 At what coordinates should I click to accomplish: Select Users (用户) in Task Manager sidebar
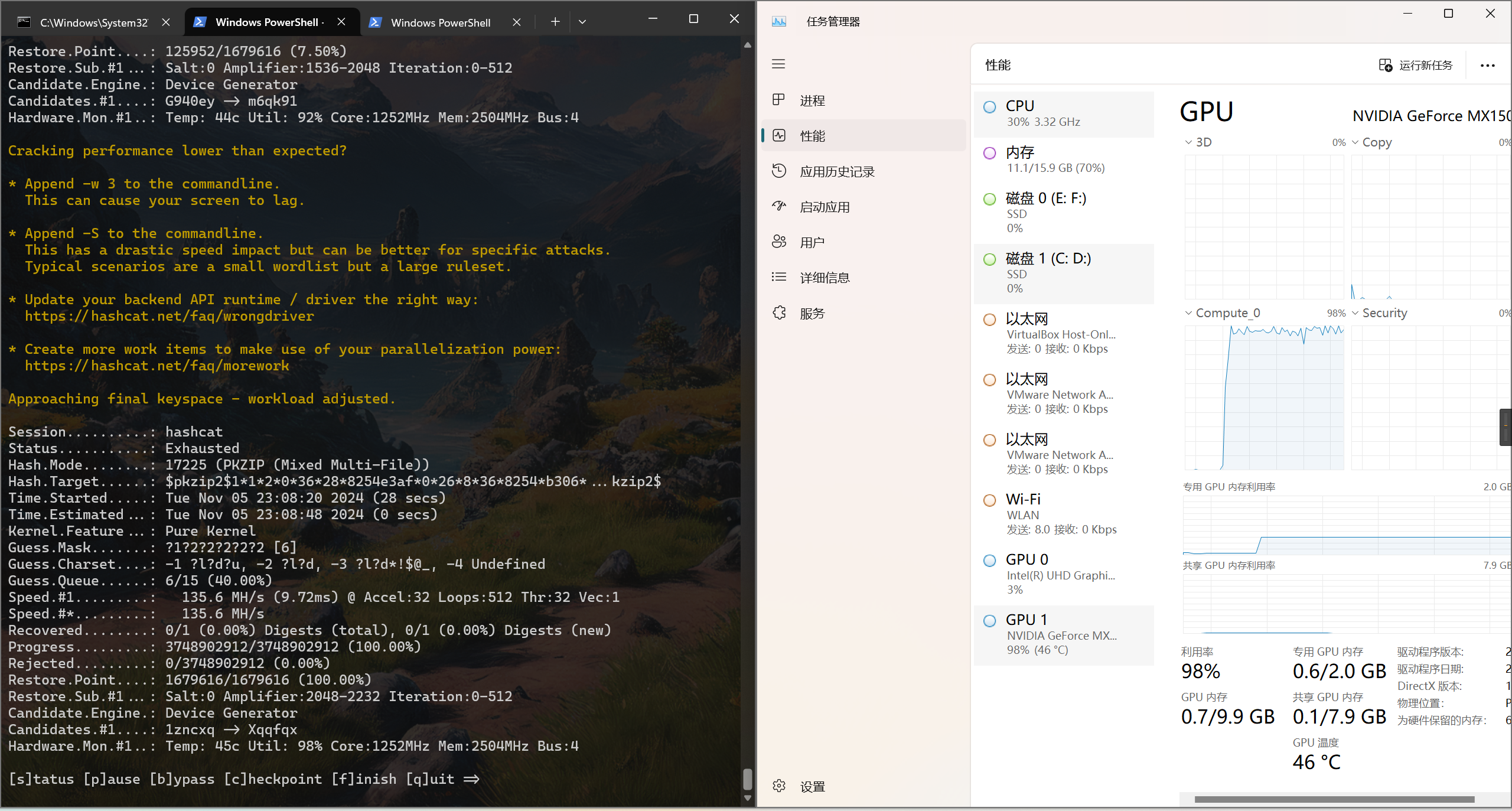863,242
